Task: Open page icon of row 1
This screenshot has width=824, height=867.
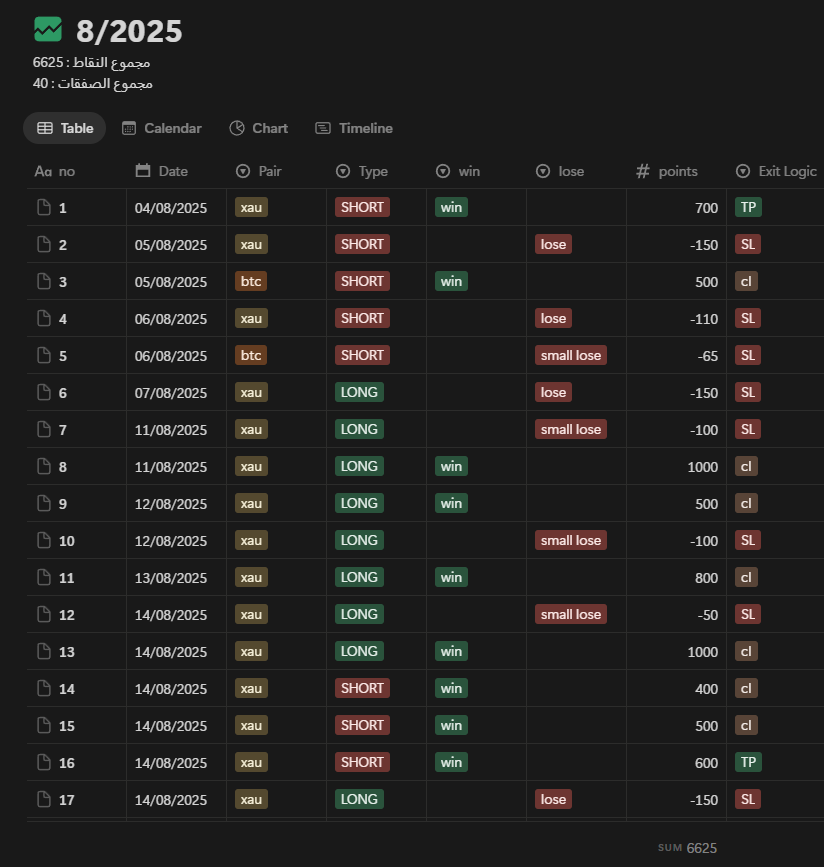Action: 43,208
